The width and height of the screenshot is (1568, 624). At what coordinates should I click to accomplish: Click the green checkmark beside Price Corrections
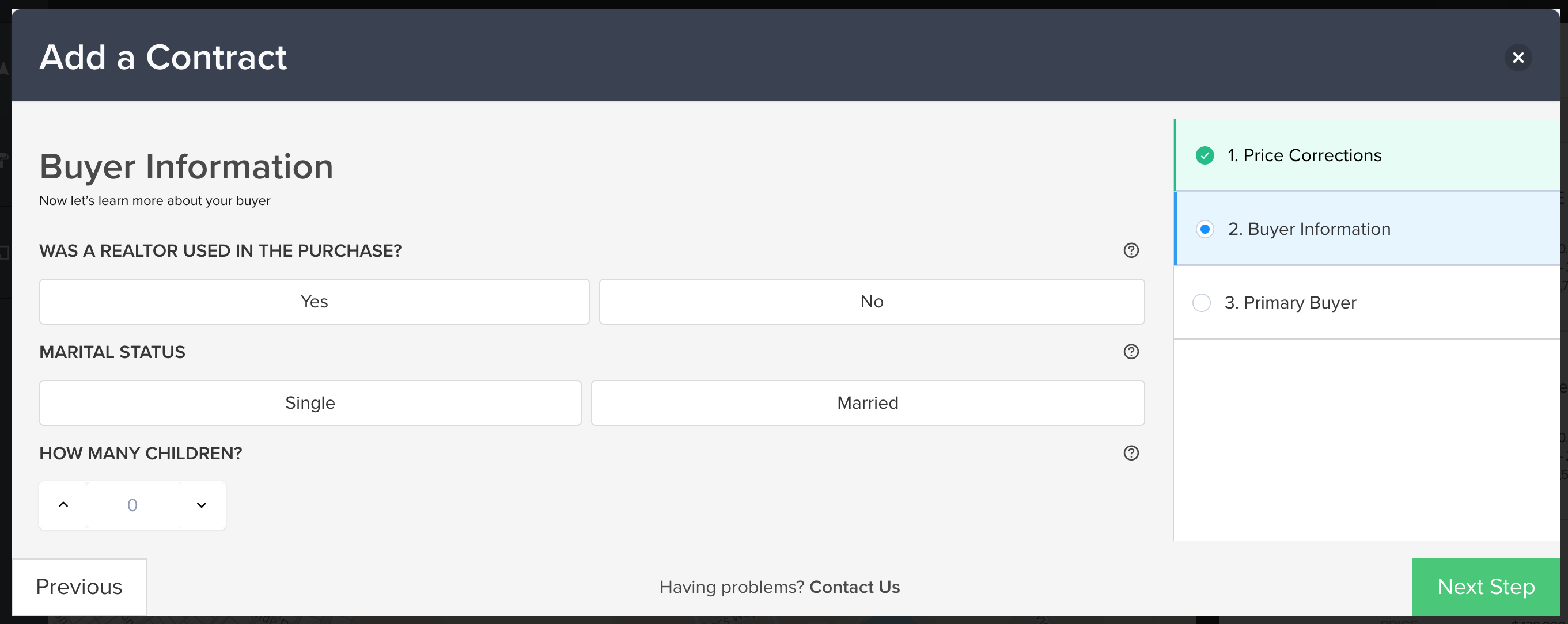1205,155
